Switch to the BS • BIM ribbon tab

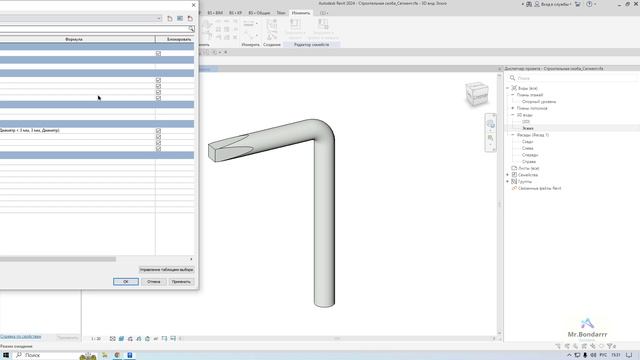(x=215, y=13)
